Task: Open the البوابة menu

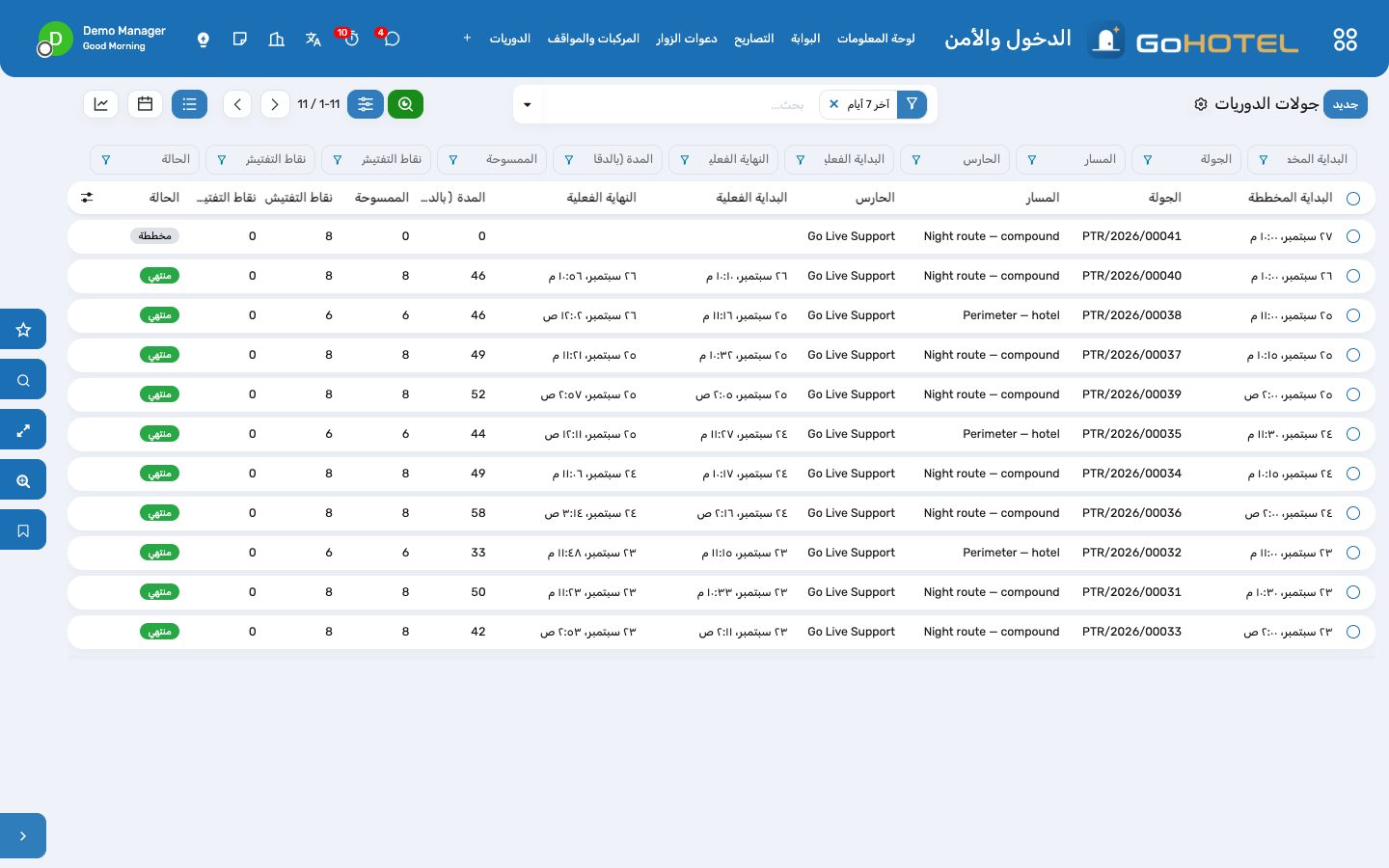Action: [x=805, y=39]
